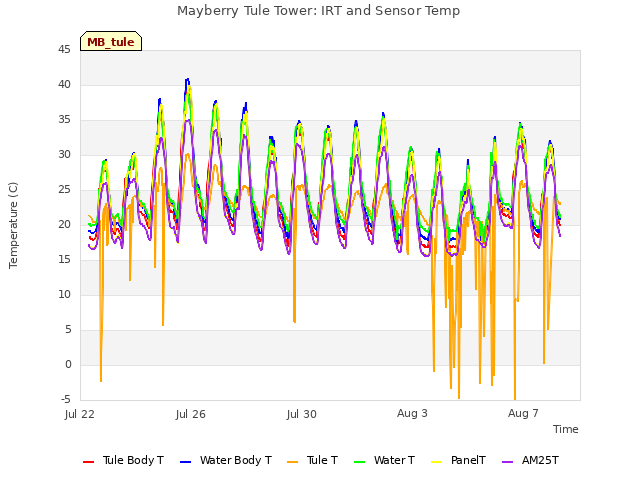Click the 5 y-axis tick label

pyautogui.click(x=68, y=329)
